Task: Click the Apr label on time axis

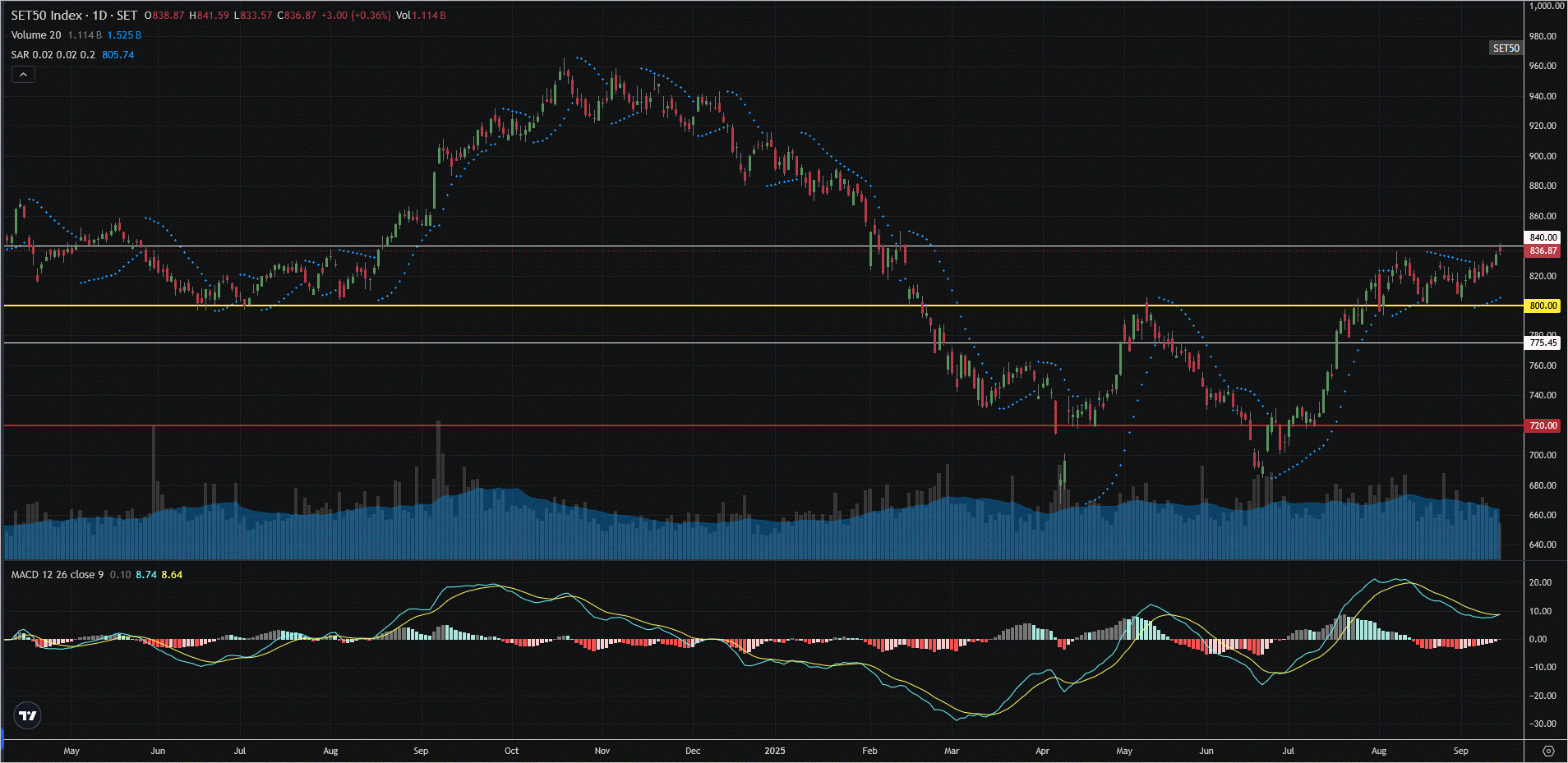Action: [1042, 751]
